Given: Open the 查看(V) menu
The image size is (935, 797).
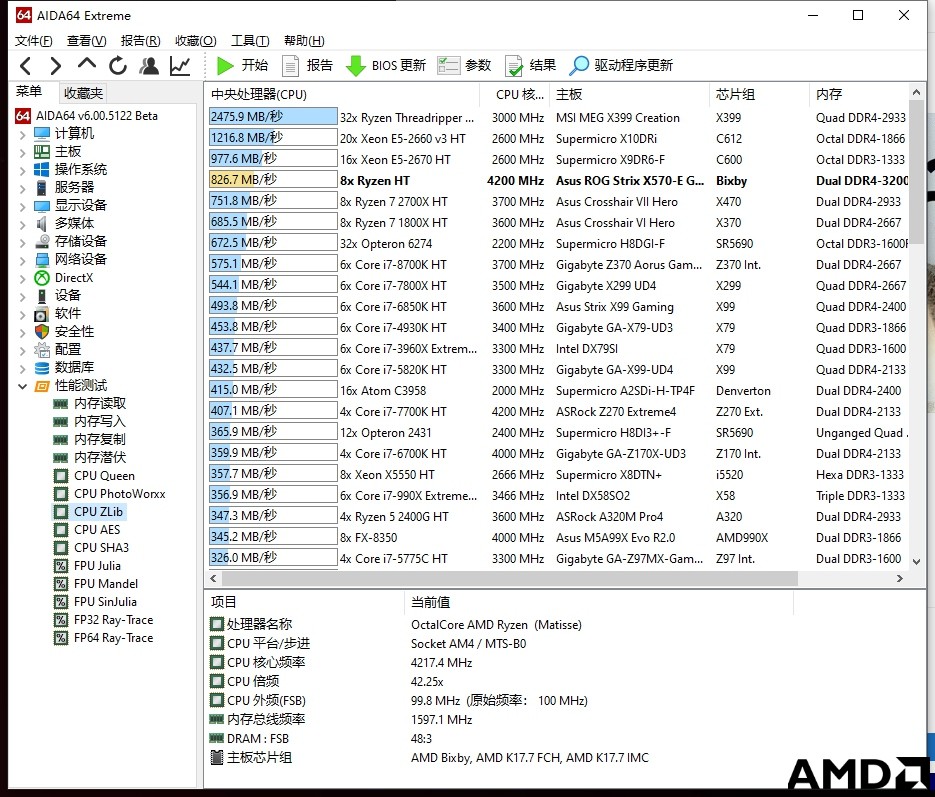Looking at the screenshot, I should tap(86, 41).
